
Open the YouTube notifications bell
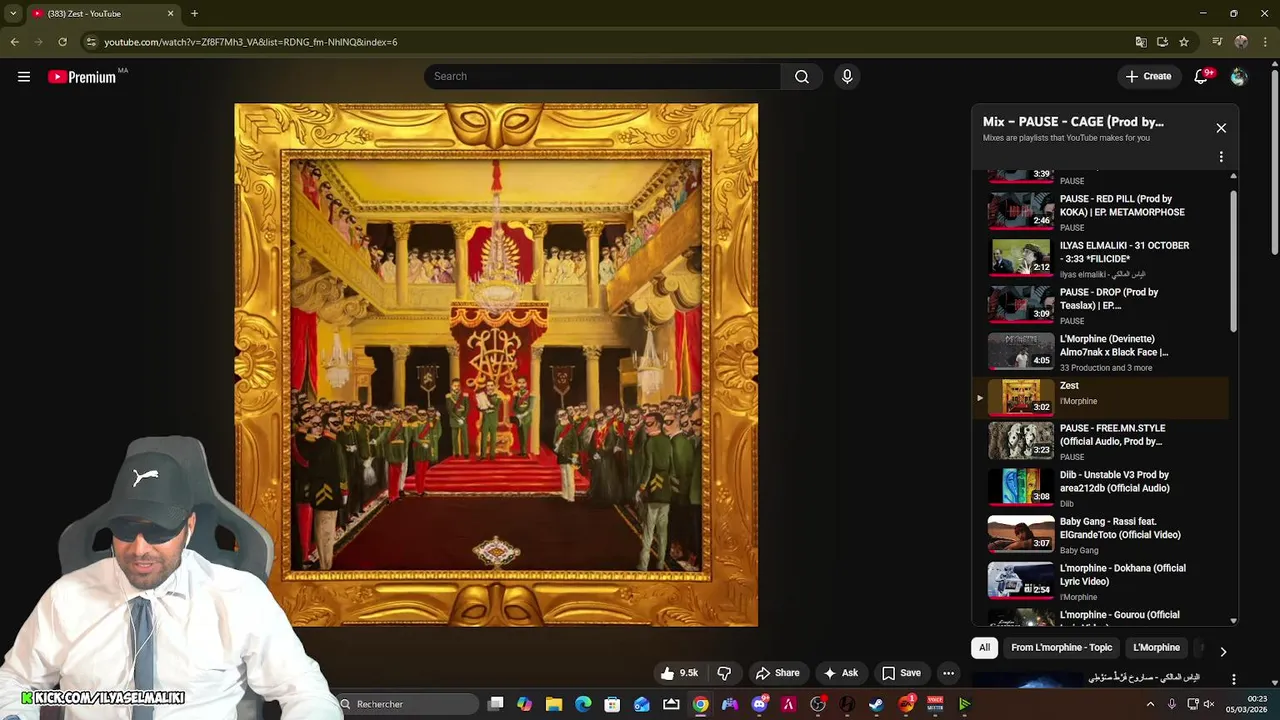click(1201, 77)
